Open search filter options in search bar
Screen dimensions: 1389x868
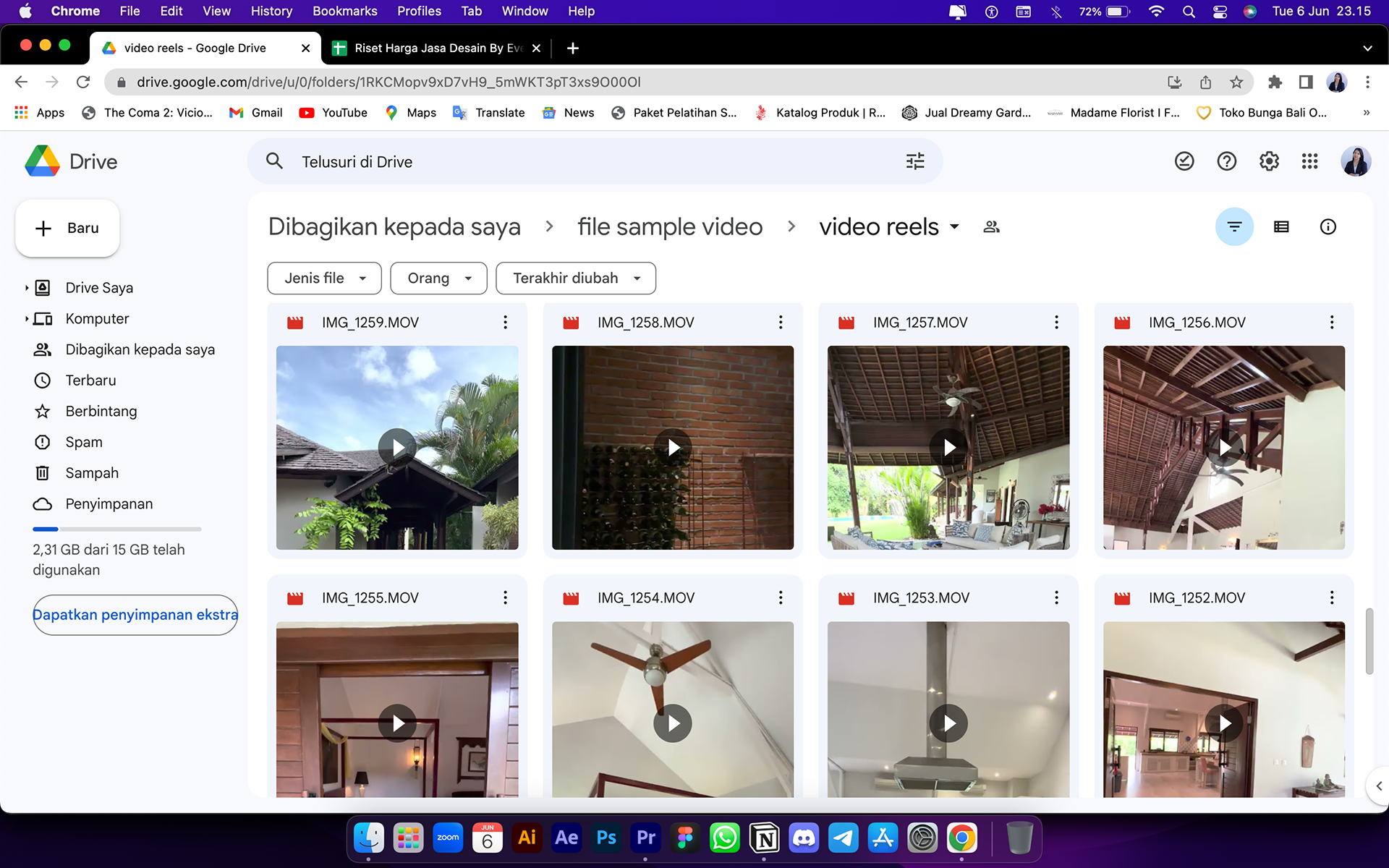[915, 161]
